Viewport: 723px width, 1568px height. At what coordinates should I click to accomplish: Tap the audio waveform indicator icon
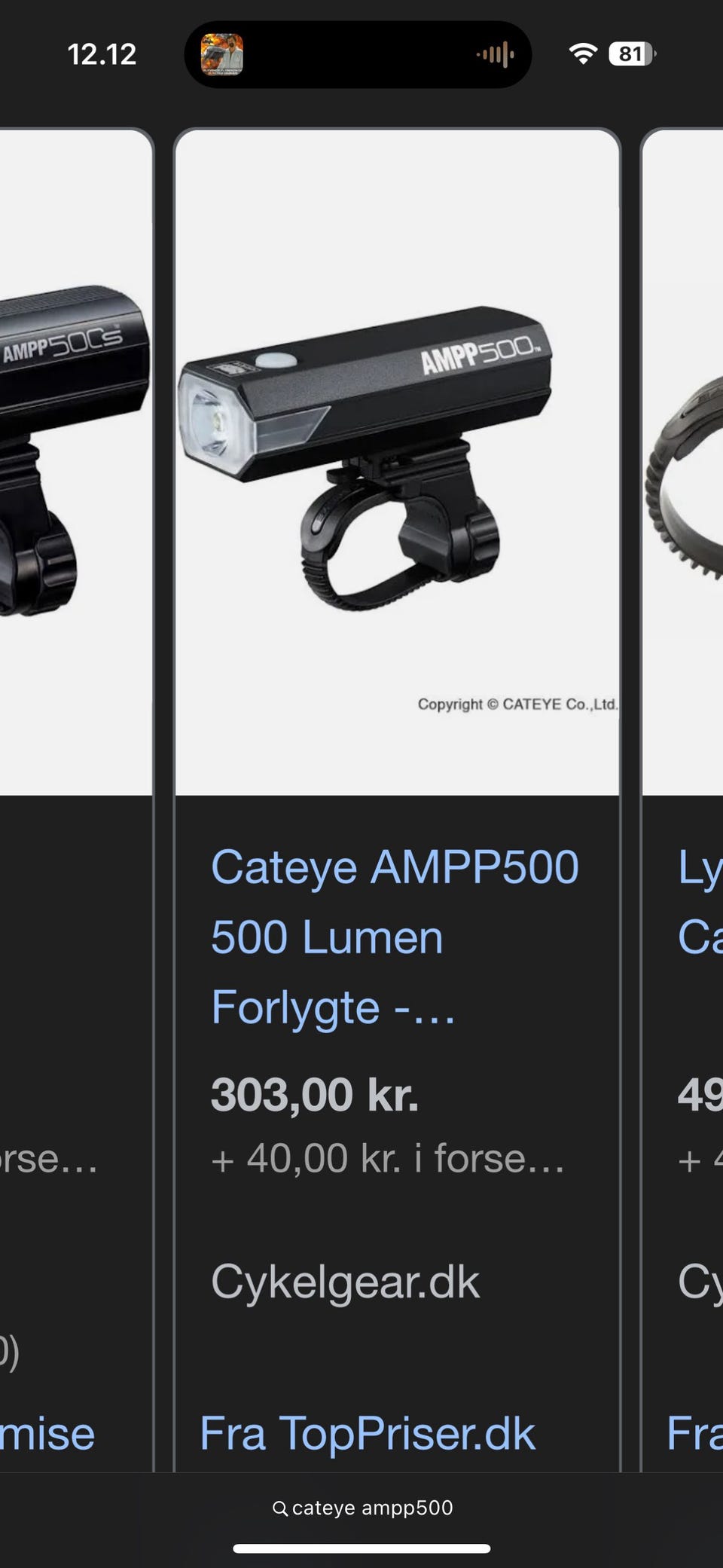click(496, 54)
